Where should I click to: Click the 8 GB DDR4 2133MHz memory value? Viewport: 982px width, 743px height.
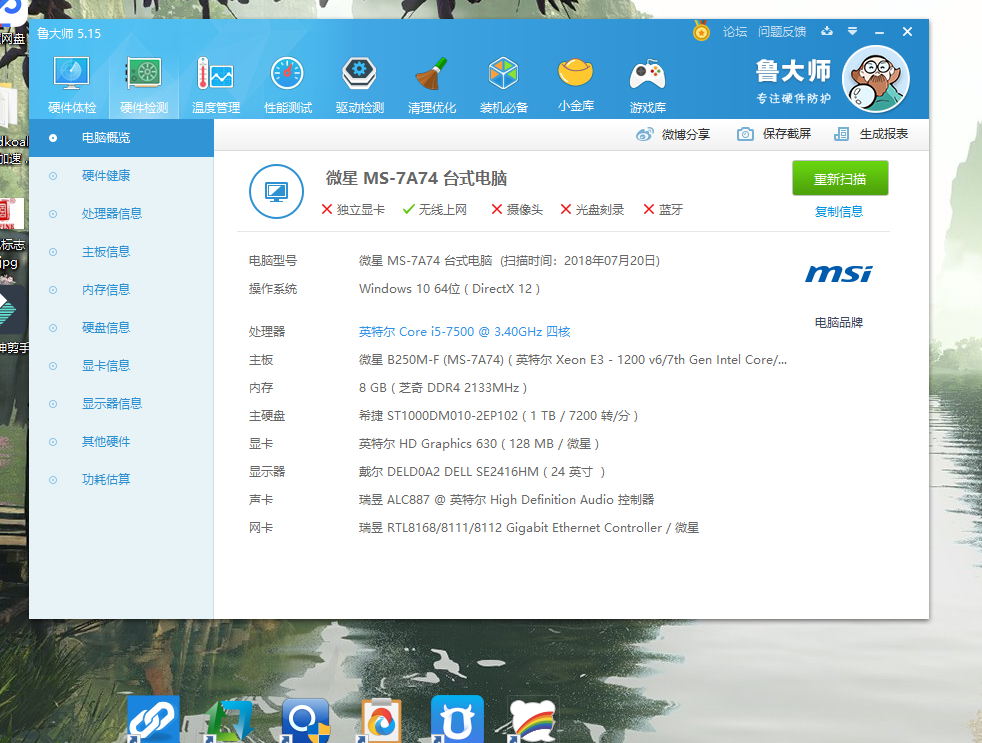pos(443,388)
